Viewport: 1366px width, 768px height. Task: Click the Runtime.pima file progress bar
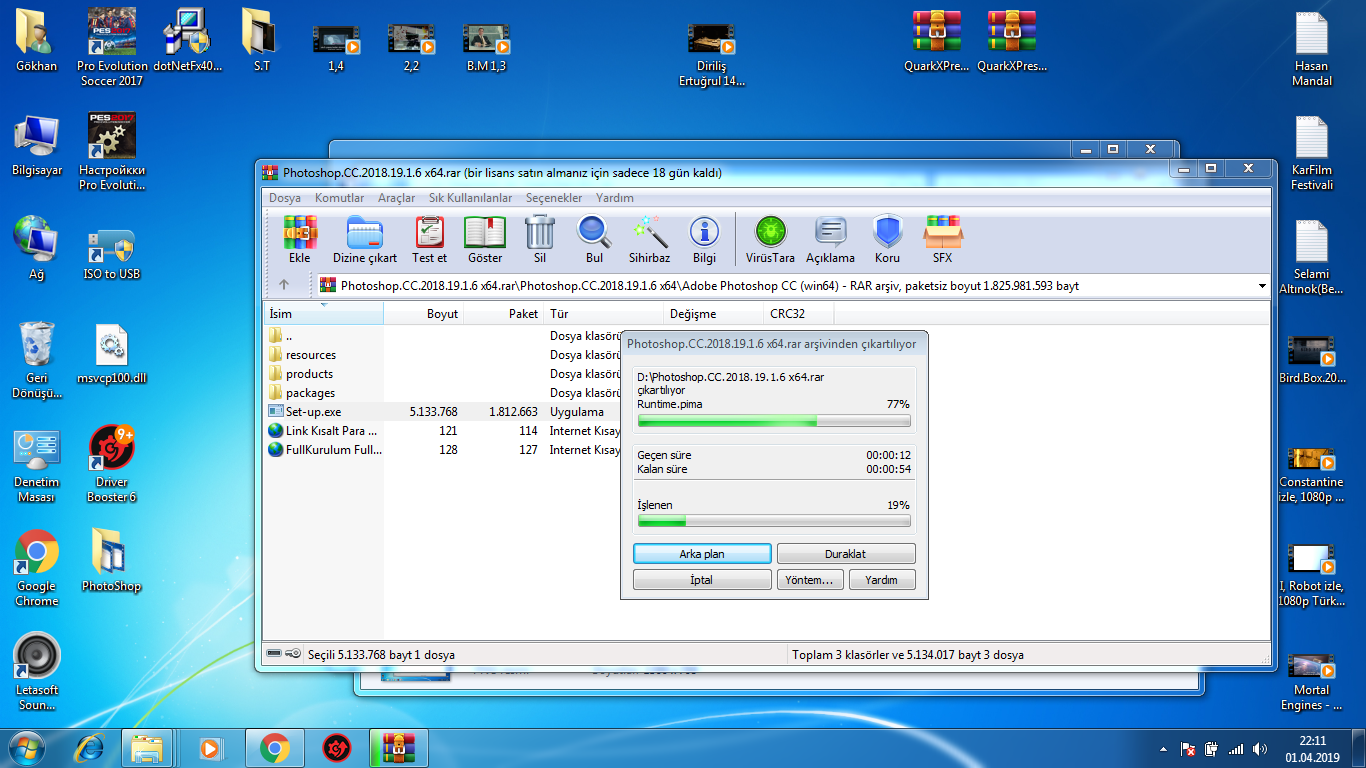pyautogui.click(x=774, y=421)
